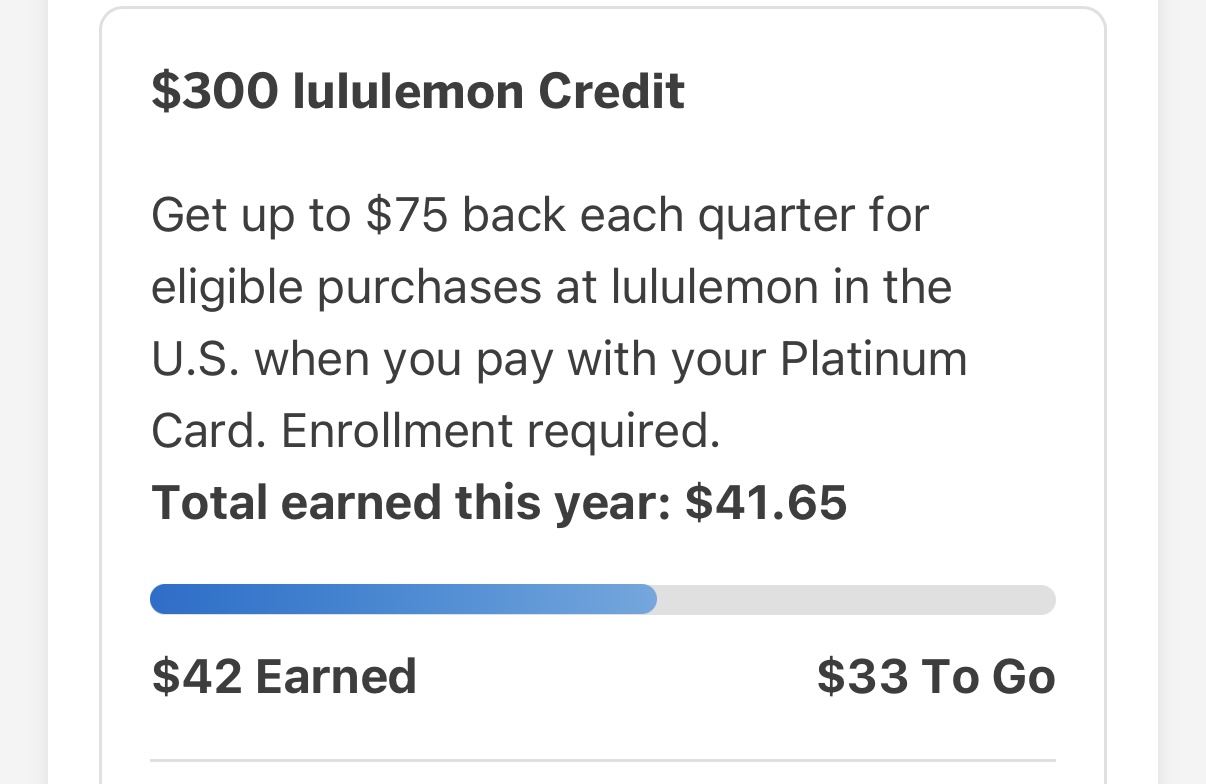This screenshot has height=784, width=1206.
Task: Tap "Get up to" at the description start
Action: (250, 216)
